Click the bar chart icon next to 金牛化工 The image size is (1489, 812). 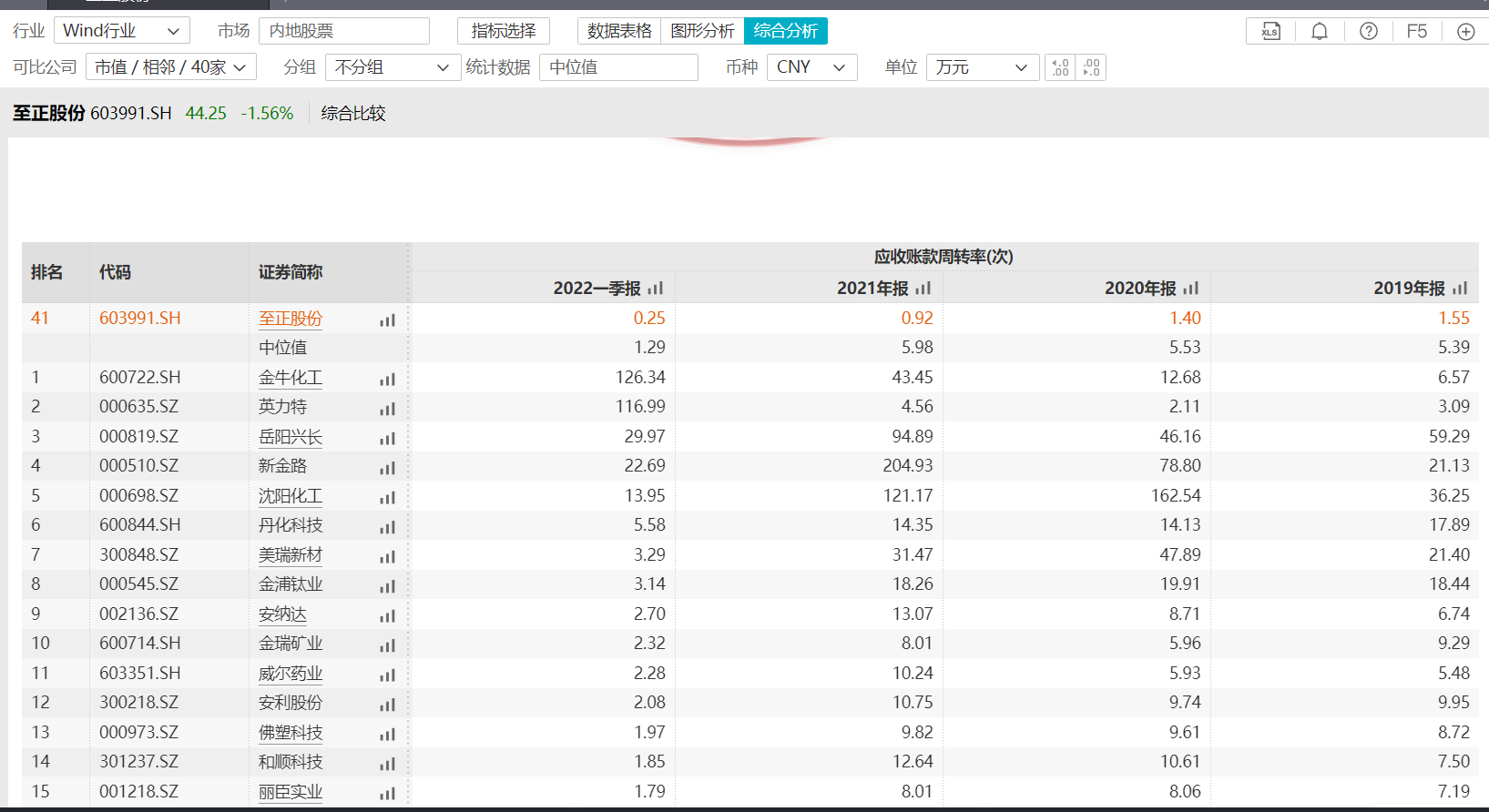pos(388,379)
